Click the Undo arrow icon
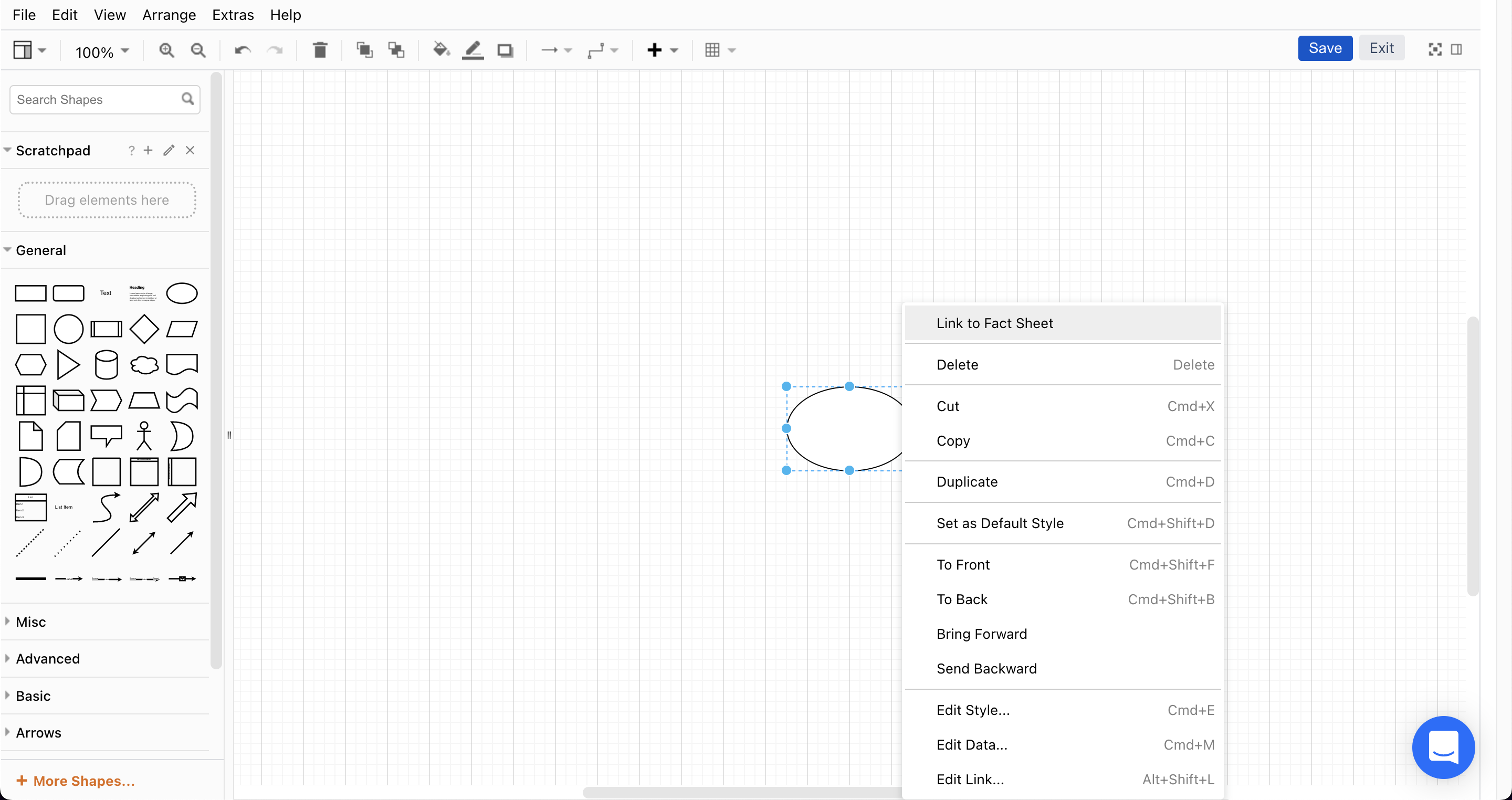1512x800 pixels. (243, 50)
